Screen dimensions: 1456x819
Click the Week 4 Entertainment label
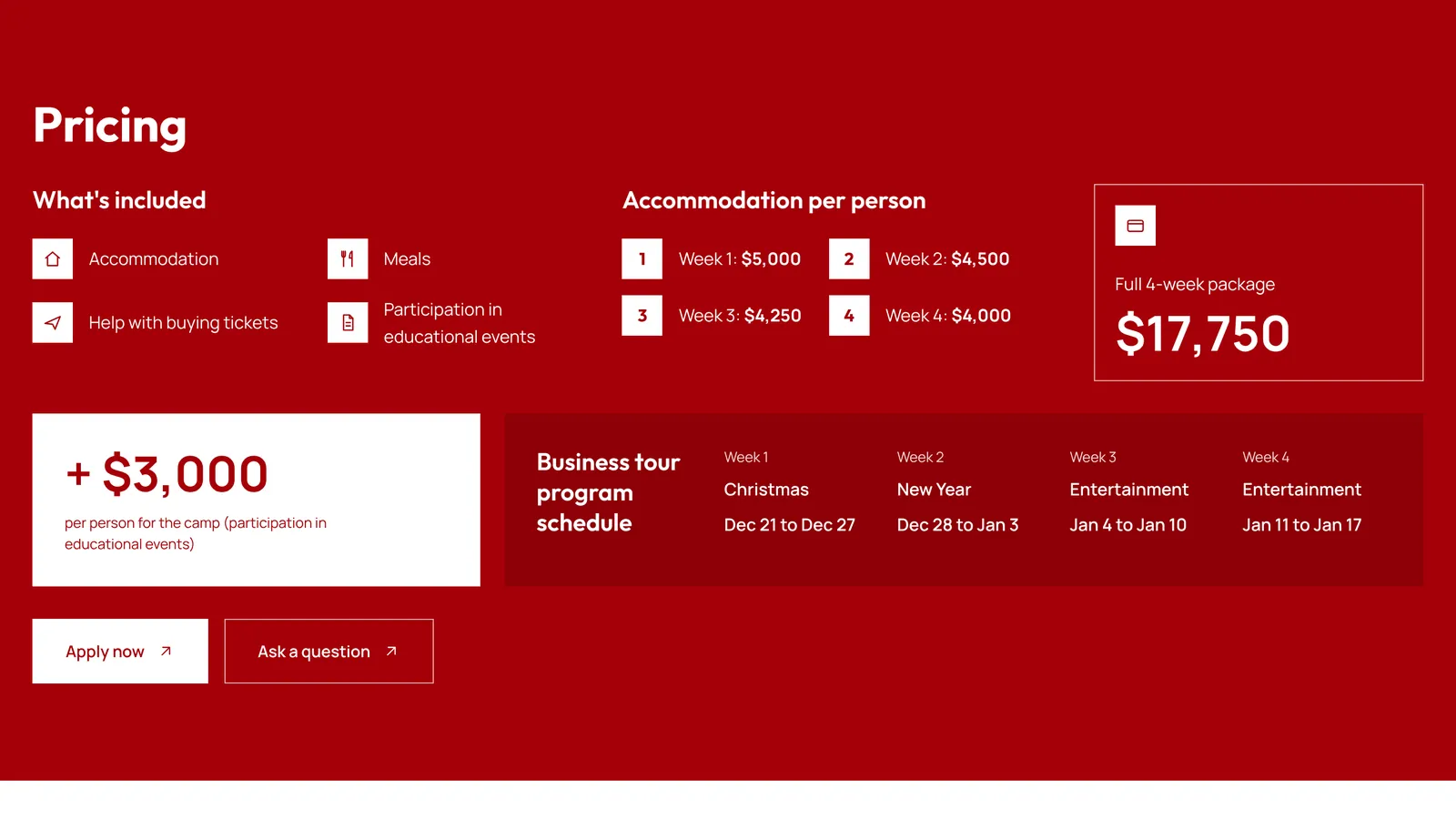tap(1302, 490)
